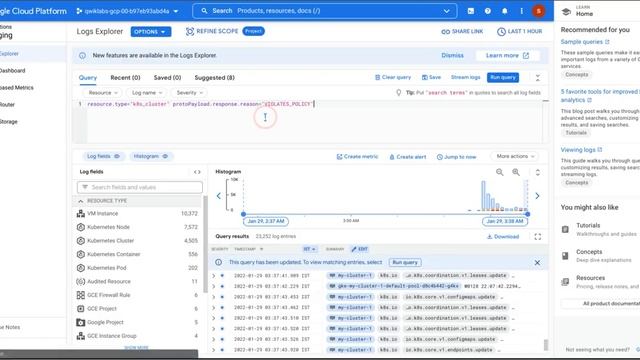This screenshot has width=640, height=360.
Task: Click the EDIT summary fields pencil
Action: click(360, 249)
